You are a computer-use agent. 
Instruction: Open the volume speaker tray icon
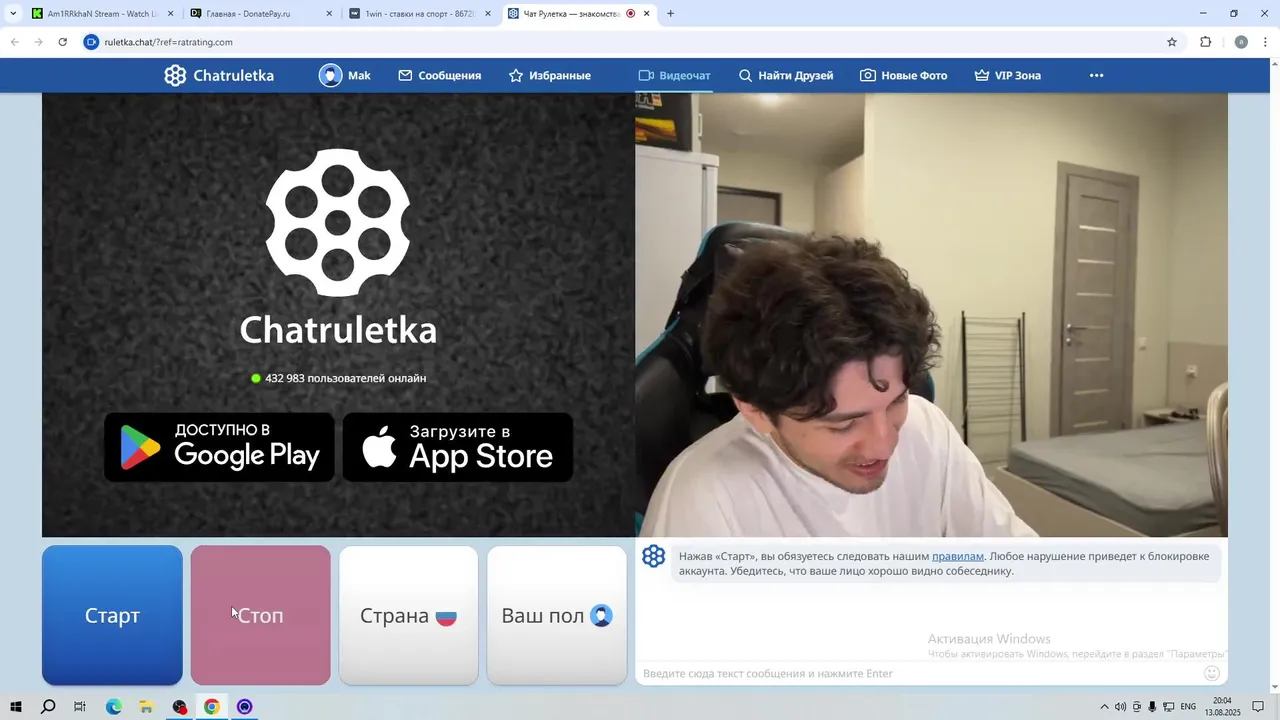(x=1120, y=707)
